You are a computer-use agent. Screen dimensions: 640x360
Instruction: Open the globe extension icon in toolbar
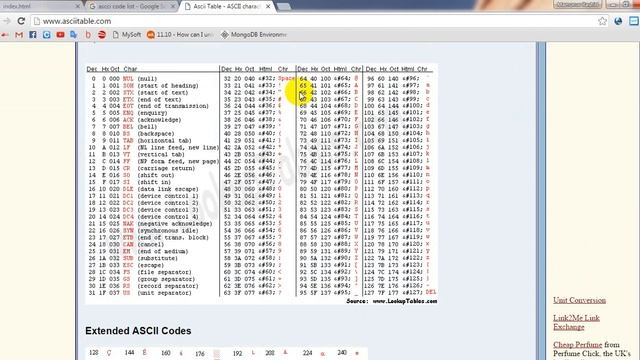coord(618,21)
